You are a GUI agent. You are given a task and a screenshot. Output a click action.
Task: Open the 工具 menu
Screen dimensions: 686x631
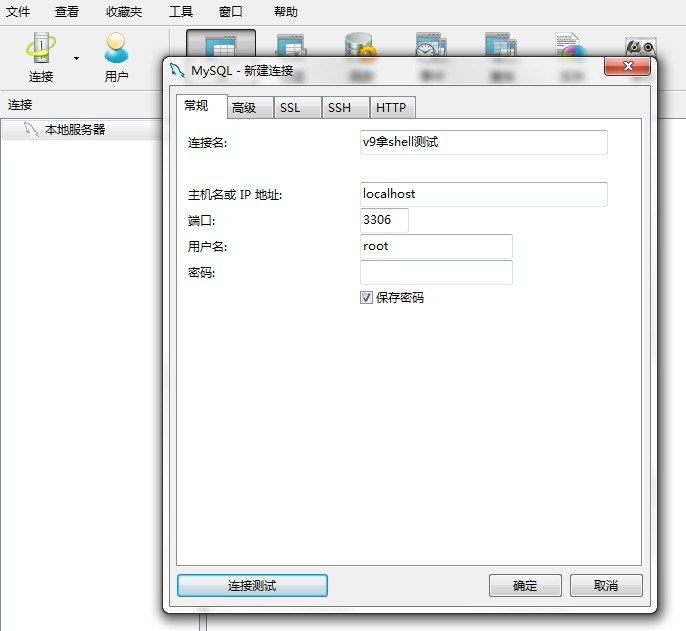(181, 11)
